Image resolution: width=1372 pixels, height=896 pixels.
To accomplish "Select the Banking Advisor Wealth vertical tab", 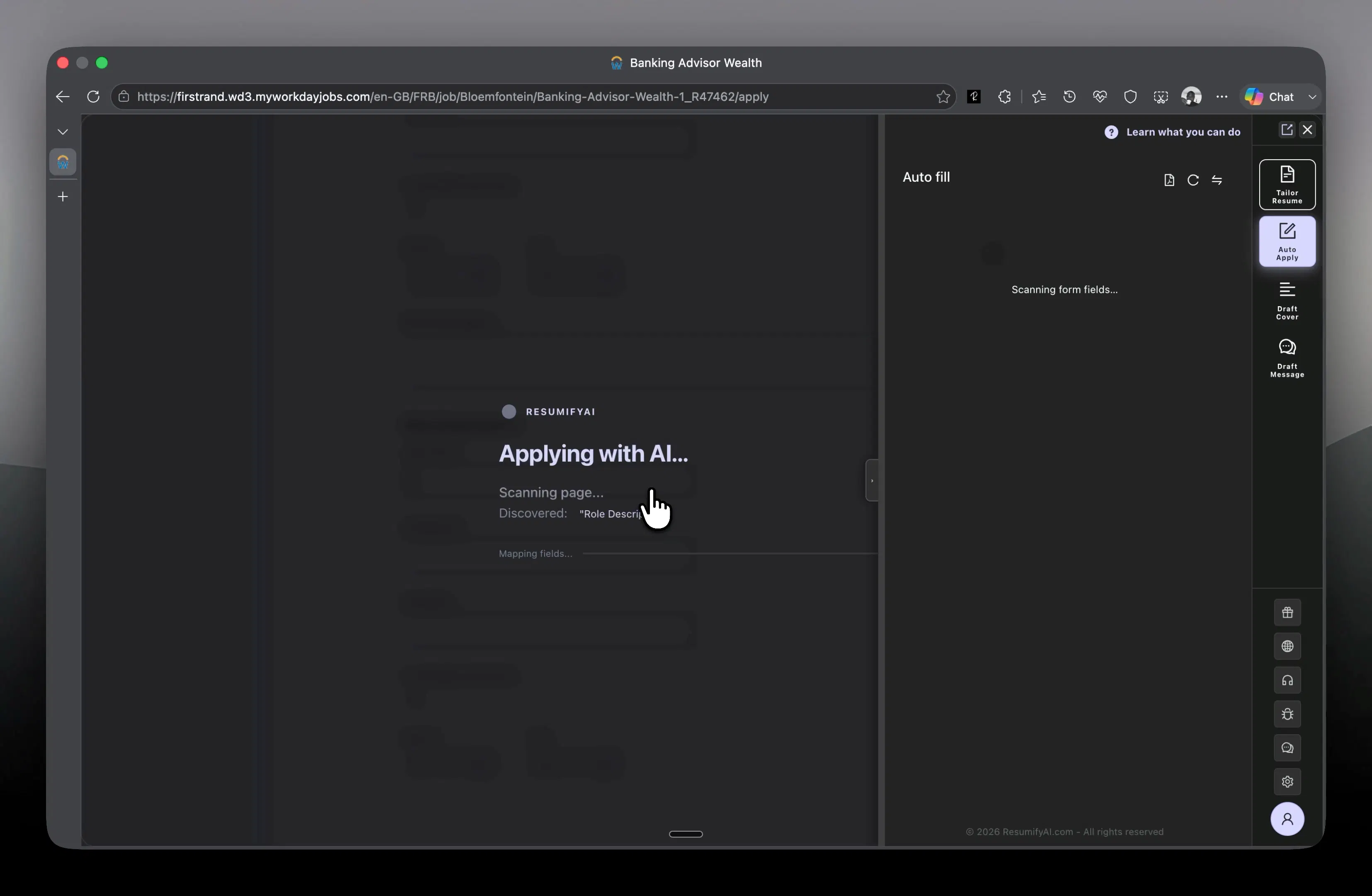I will (x=63, y=162).
